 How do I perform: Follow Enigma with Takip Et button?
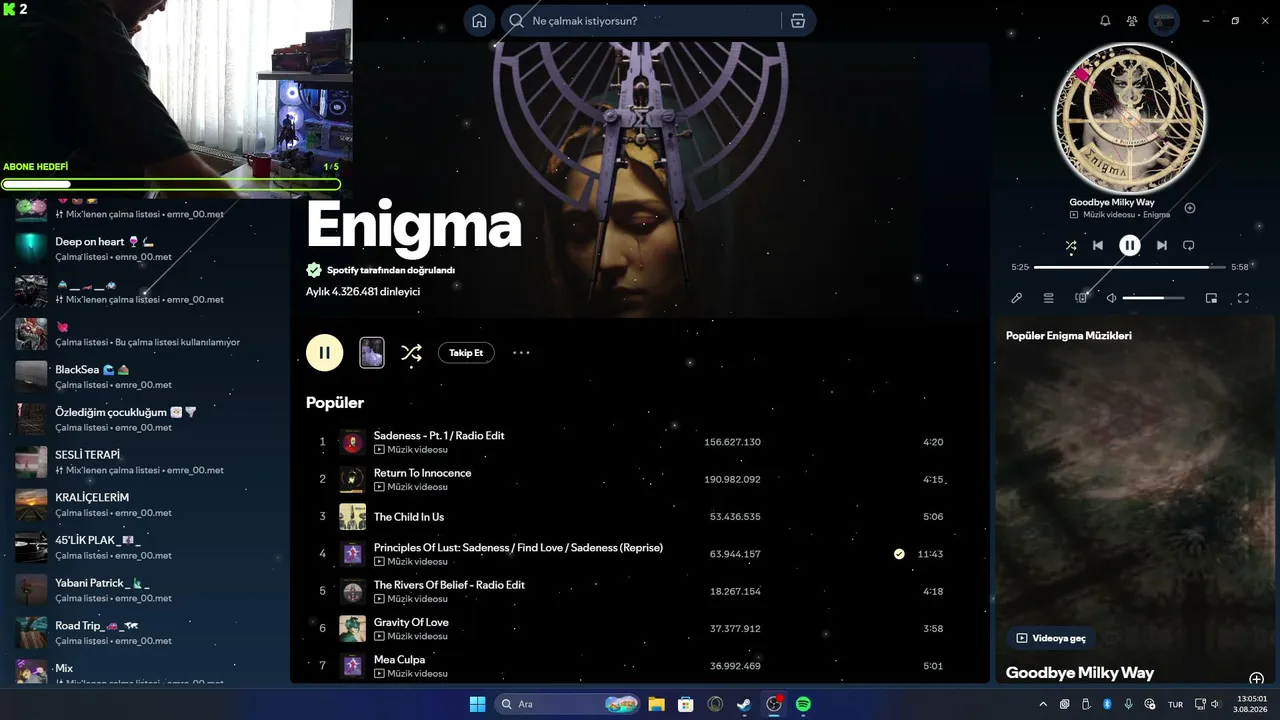click(x=466, y=353)
